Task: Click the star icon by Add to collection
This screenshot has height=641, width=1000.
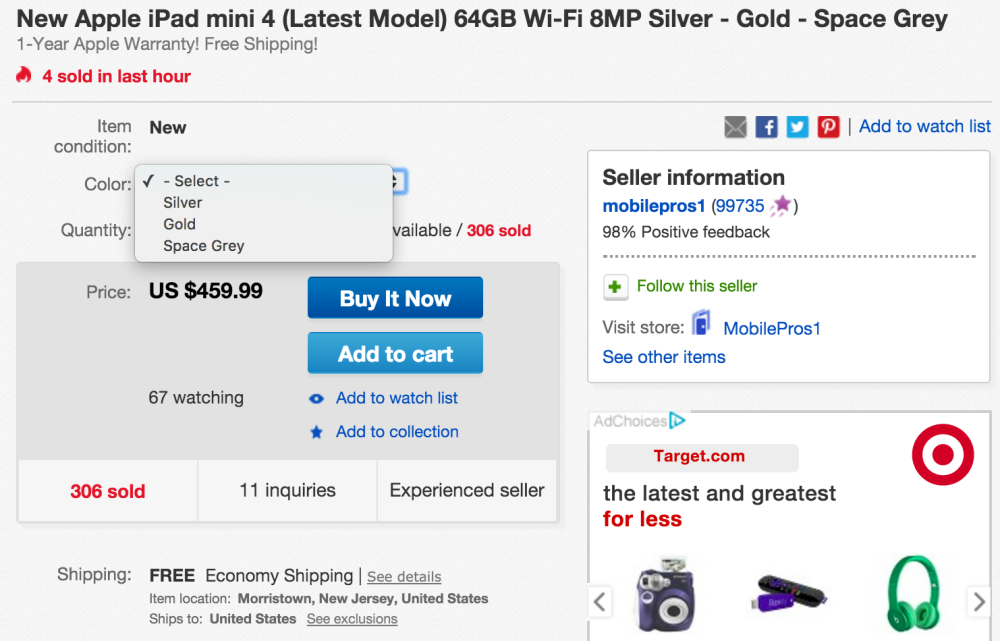Action: 316,432
